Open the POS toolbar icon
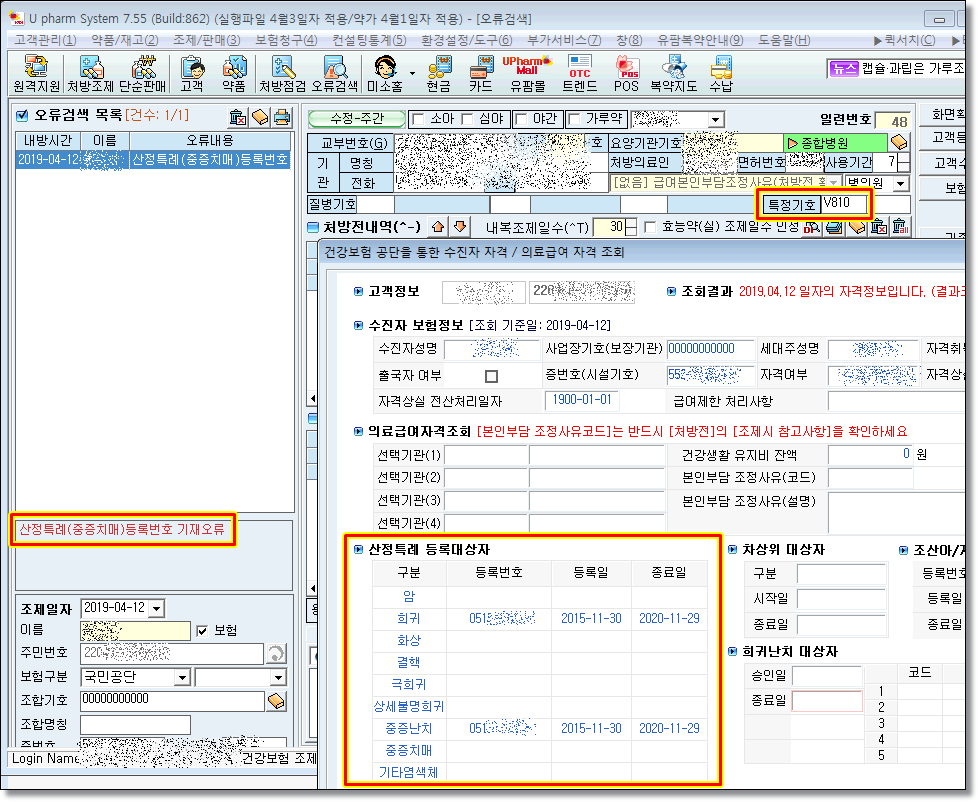Image resolution: width=978 pixels, height=802 pixels. coord(626,74)
